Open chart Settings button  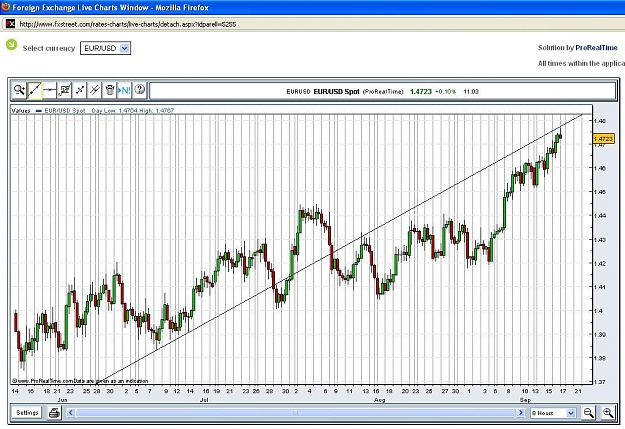pos(27,413)
